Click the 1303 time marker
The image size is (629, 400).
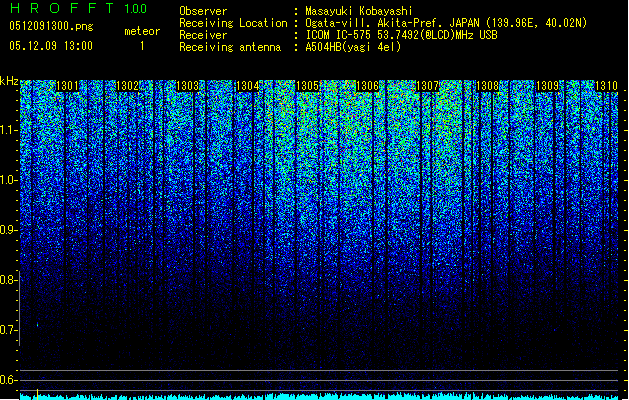click(x=188, y=86)
